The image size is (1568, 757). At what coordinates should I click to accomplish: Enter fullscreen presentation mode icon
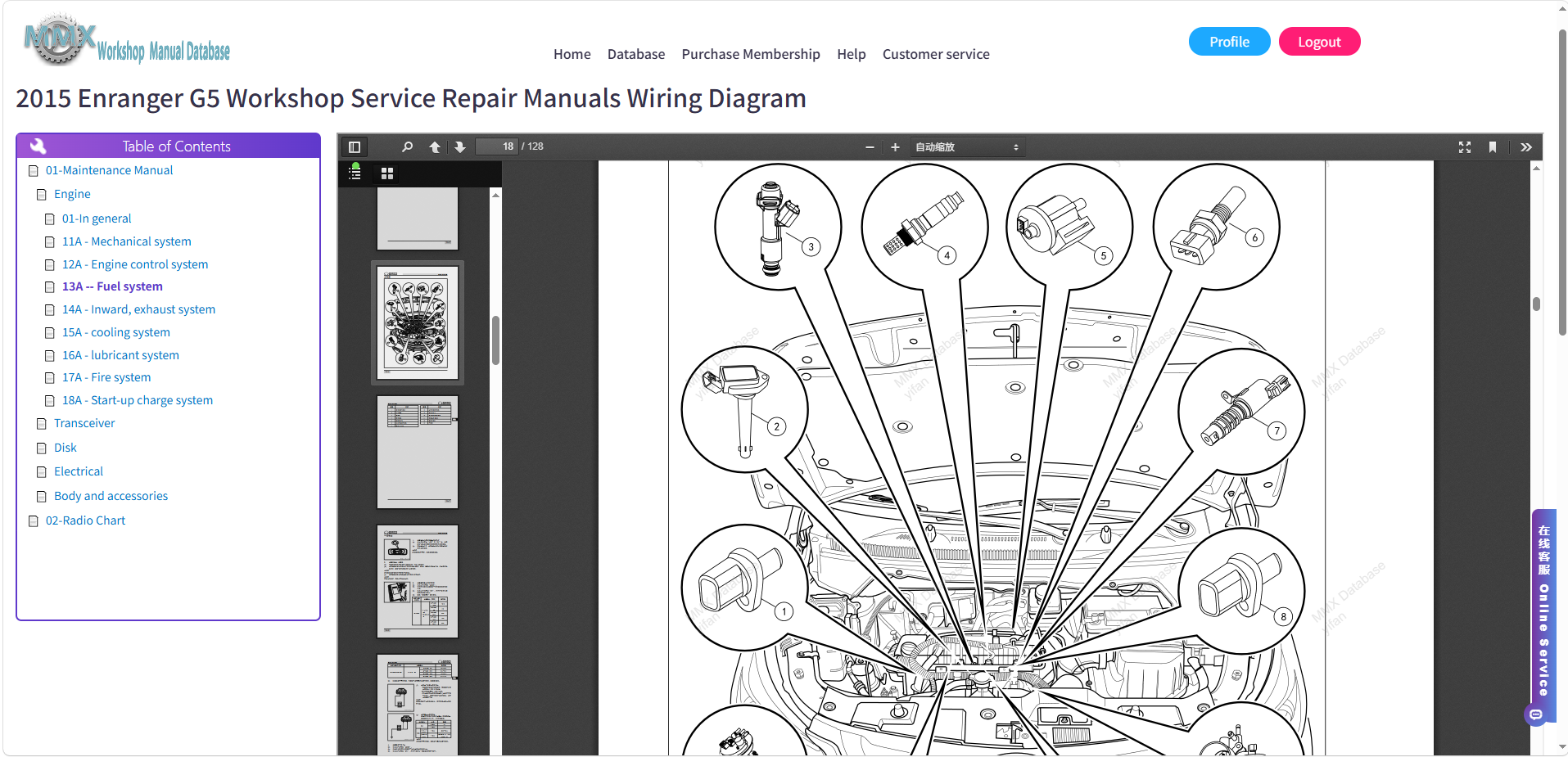click(x=1465, y=147)
